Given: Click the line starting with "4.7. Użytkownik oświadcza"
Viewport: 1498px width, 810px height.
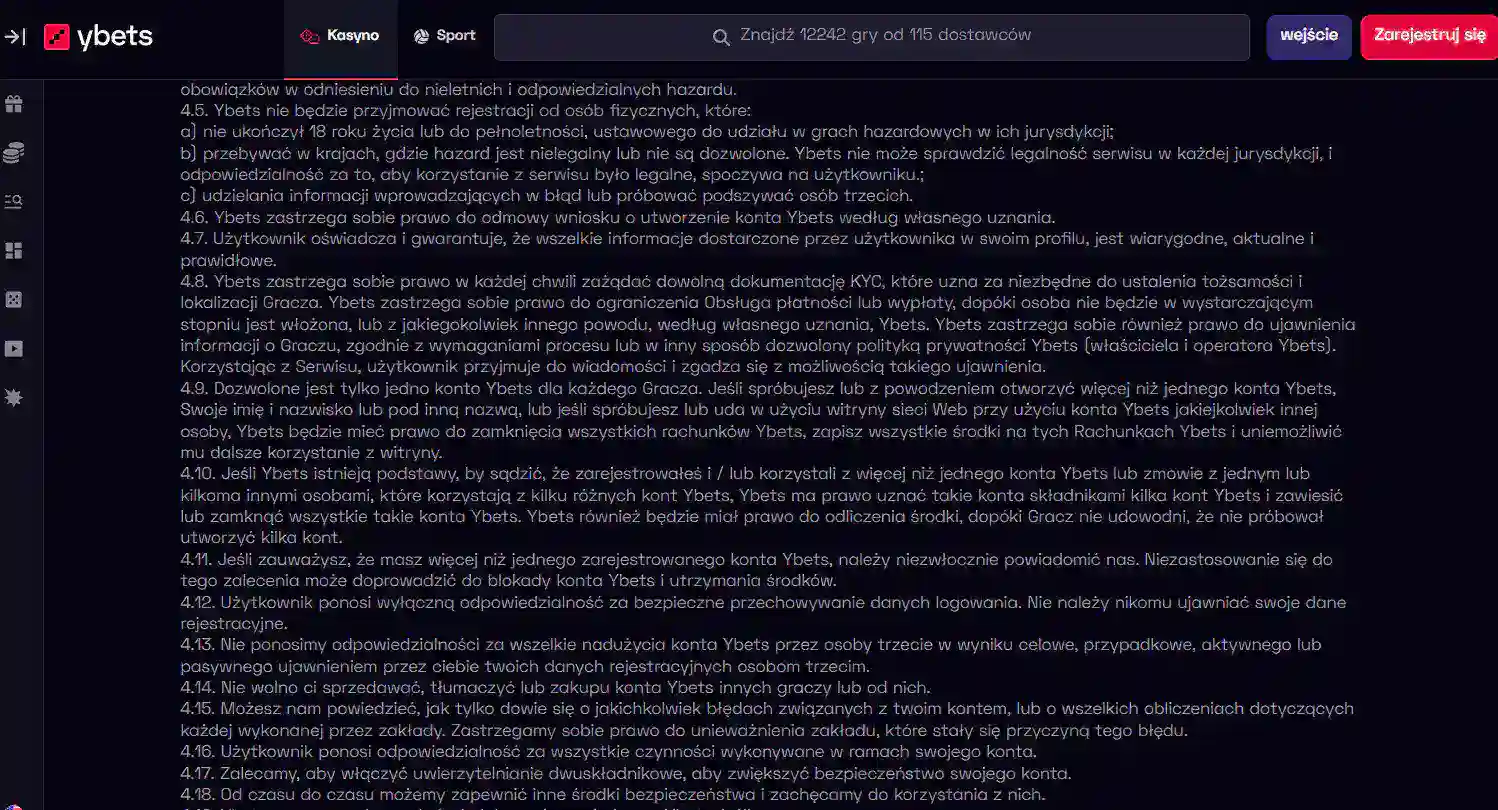Looking at the screenshot, I should (x=747, y=239).
